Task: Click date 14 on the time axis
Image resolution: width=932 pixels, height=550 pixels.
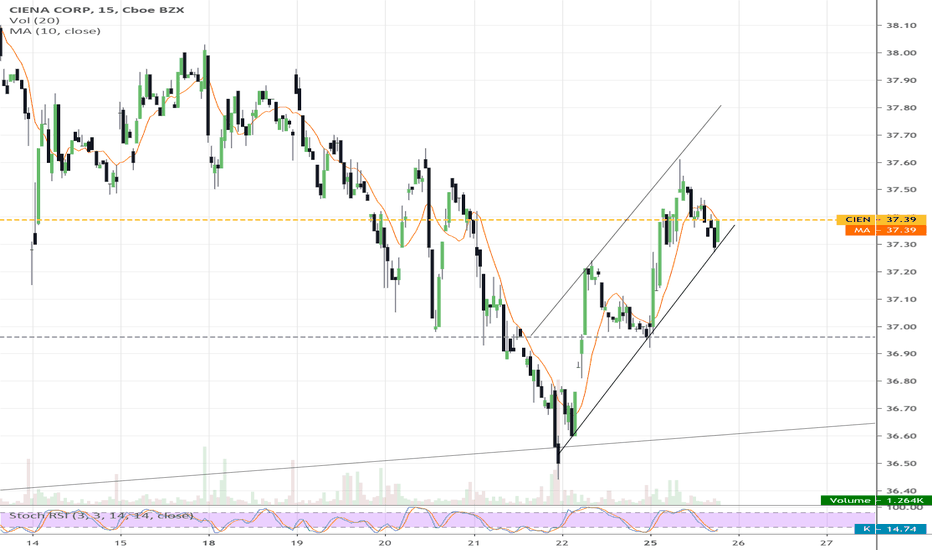Action: coord(33,542)
